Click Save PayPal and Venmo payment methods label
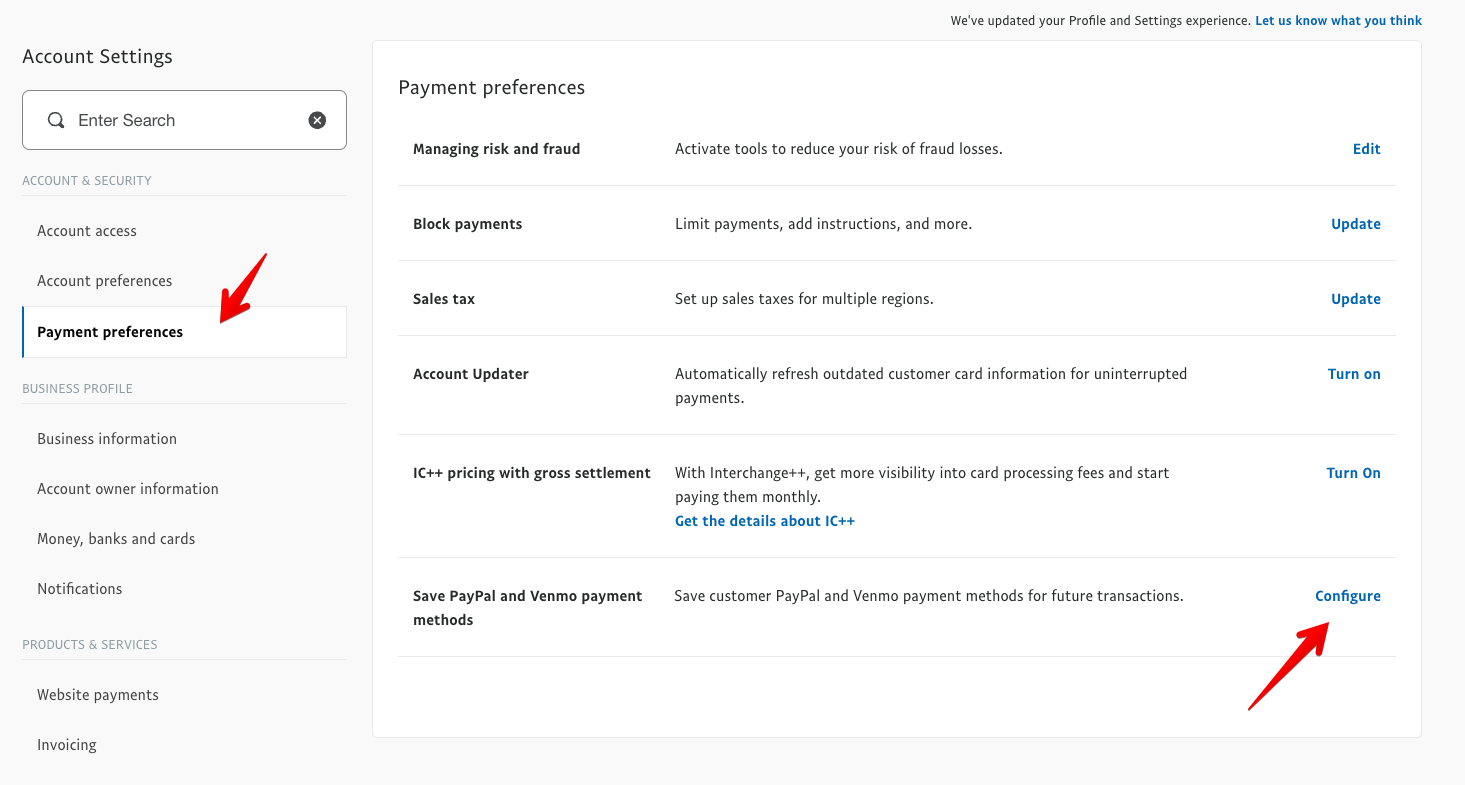1465x785 pixels. (528, 608)
